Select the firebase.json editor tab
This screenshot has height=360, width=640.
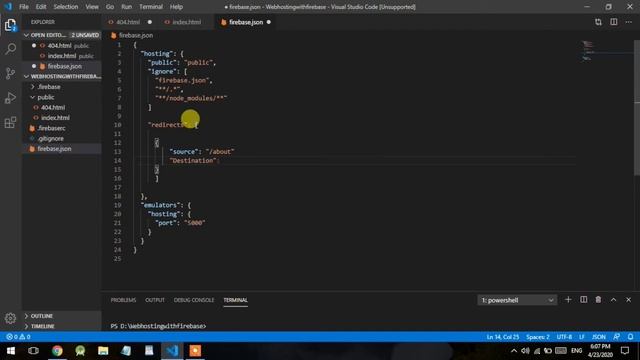click(245, 22)
